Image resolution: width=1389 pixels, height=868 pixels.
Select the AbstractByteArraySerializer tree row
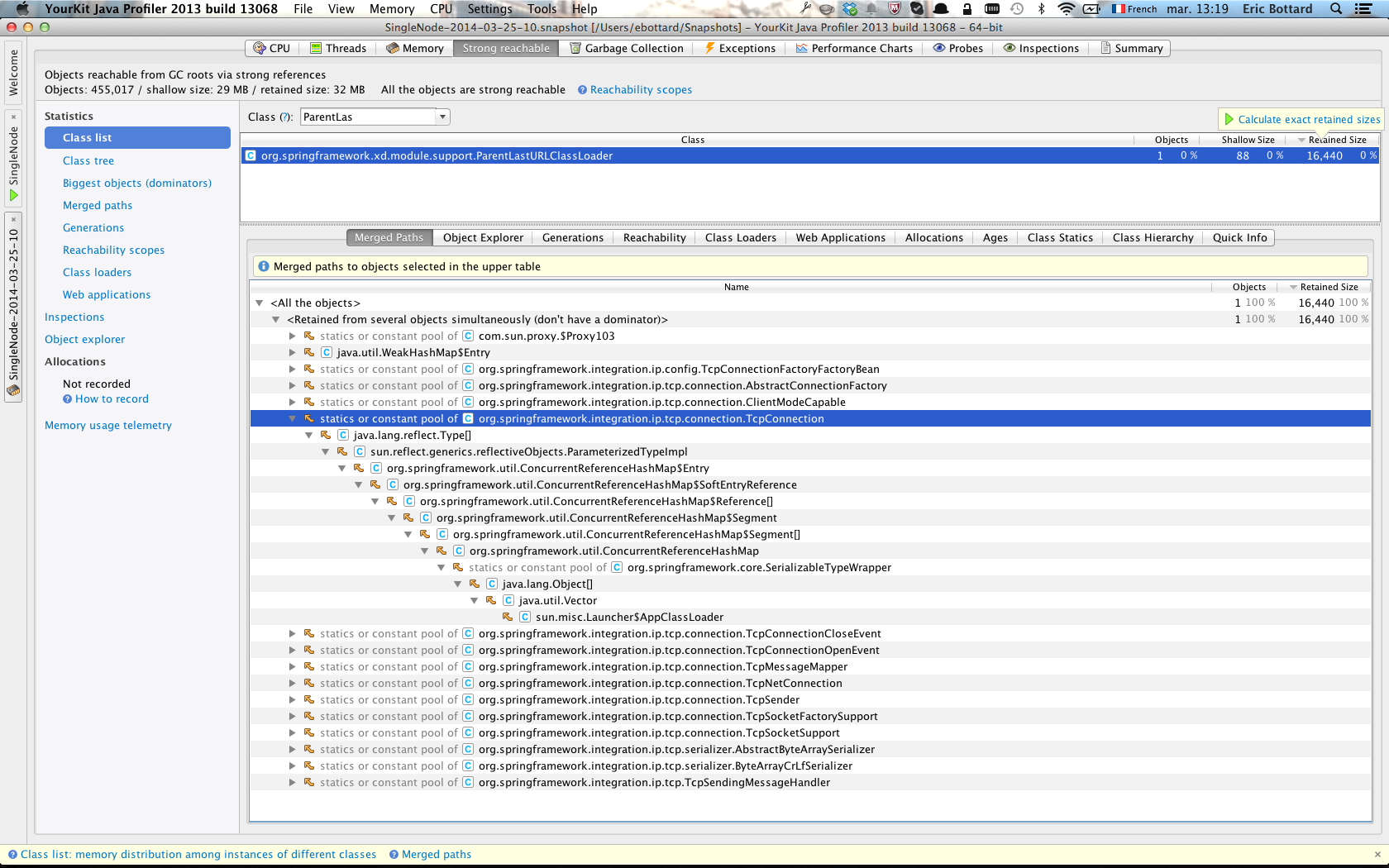click(810, 750)
